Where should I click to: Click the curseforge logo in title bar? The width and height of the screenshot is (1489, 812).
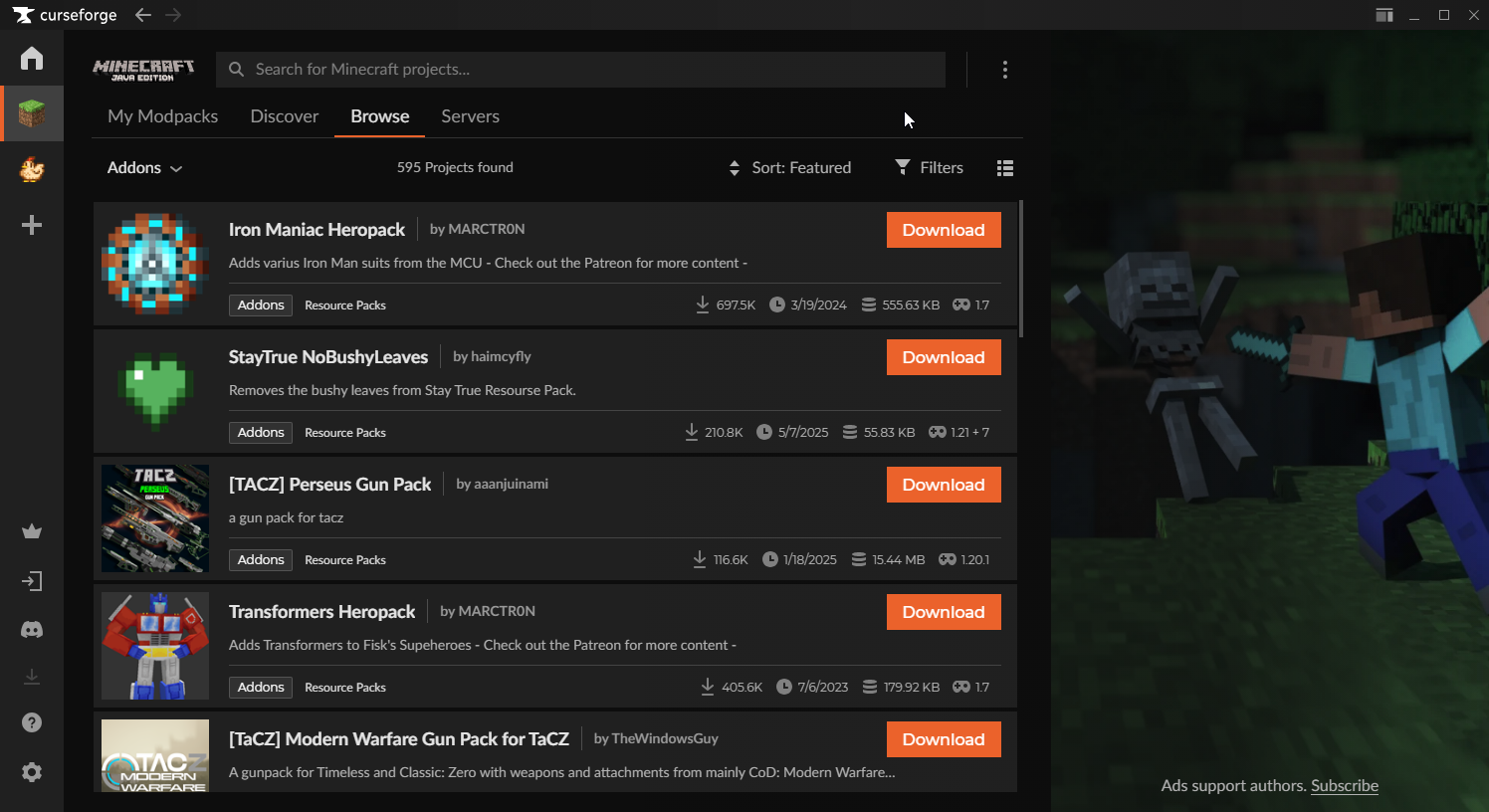[65, 15]
